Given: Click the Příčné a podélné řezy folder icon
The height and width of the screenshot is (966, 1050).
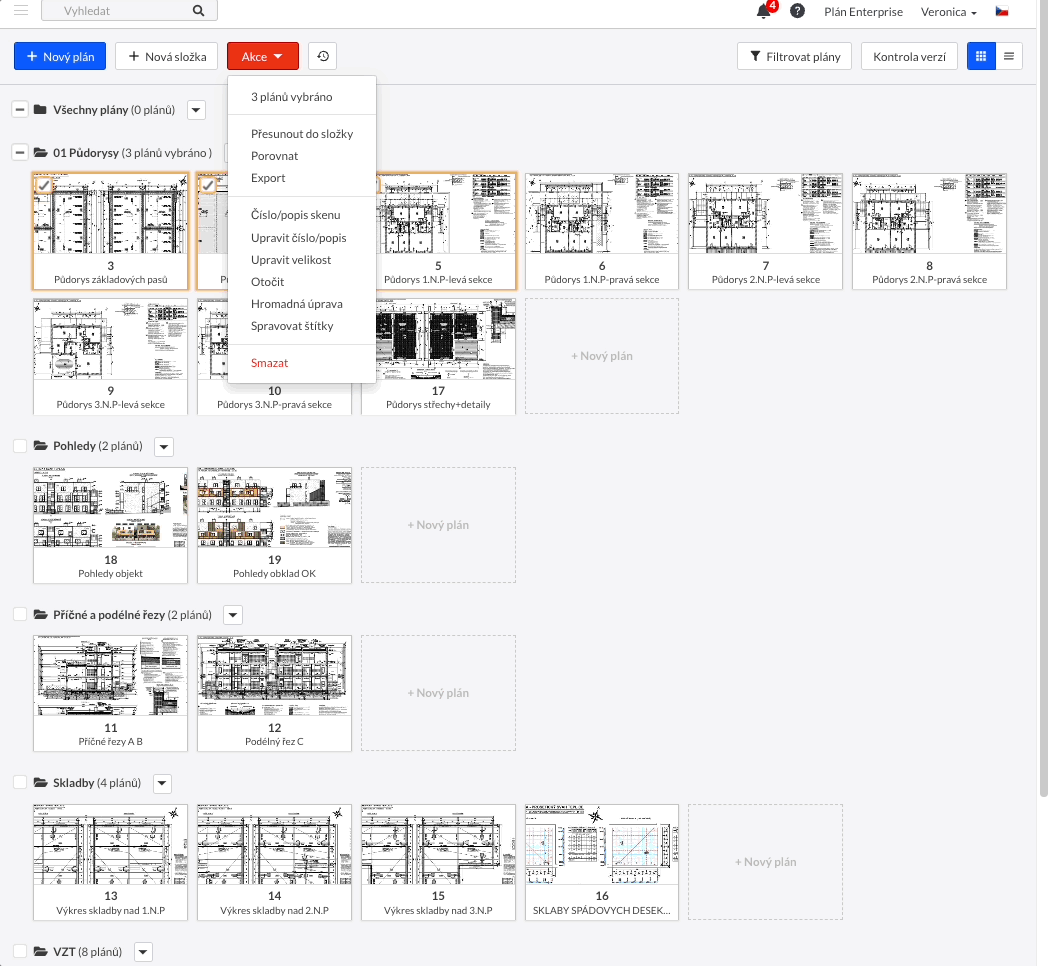Looking at the screenshot, I should point(40,615).
